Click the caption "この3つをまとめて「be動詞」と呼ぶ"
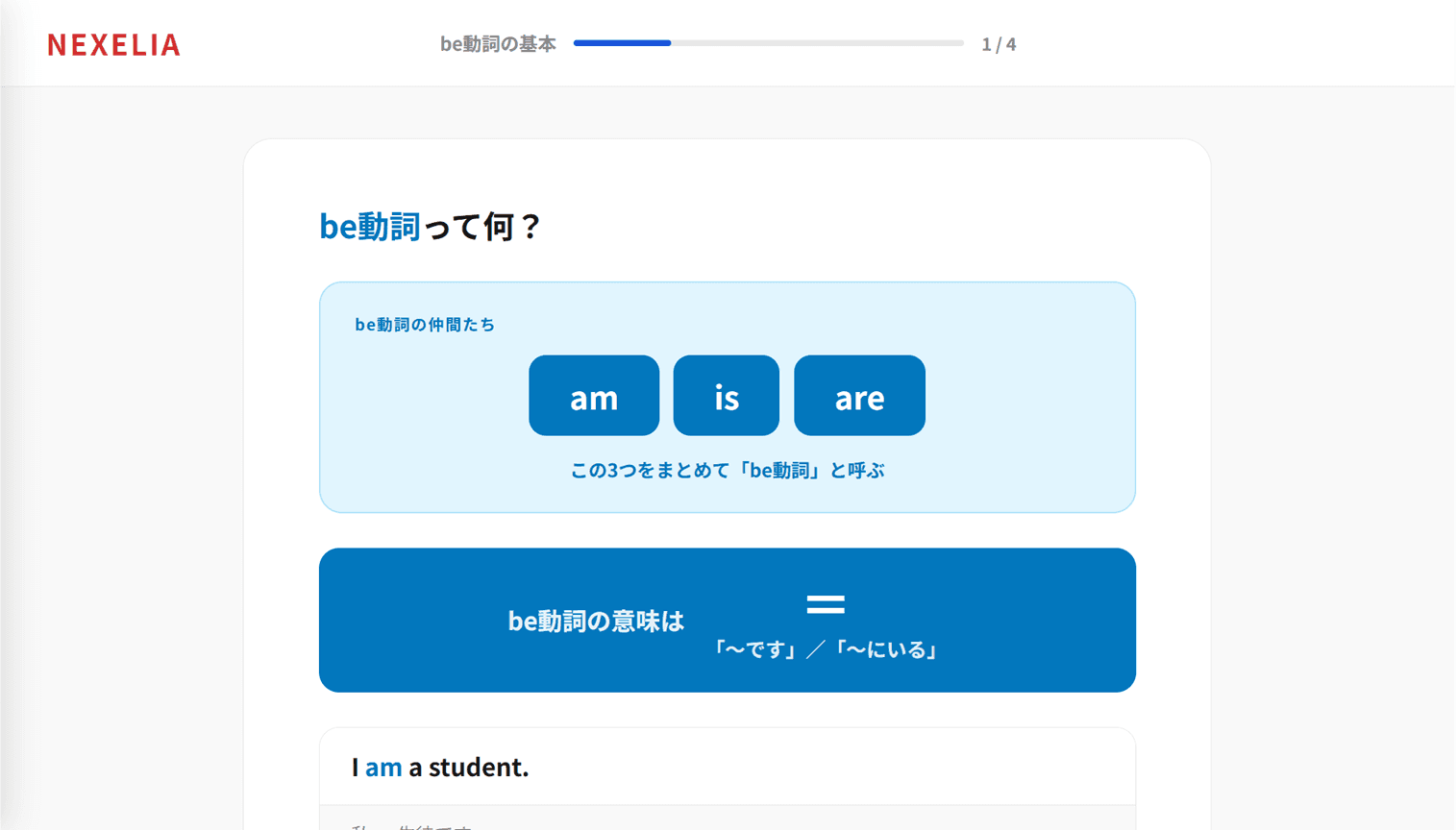The width and height of the screenshot is (1456, 830). [727, 470]
